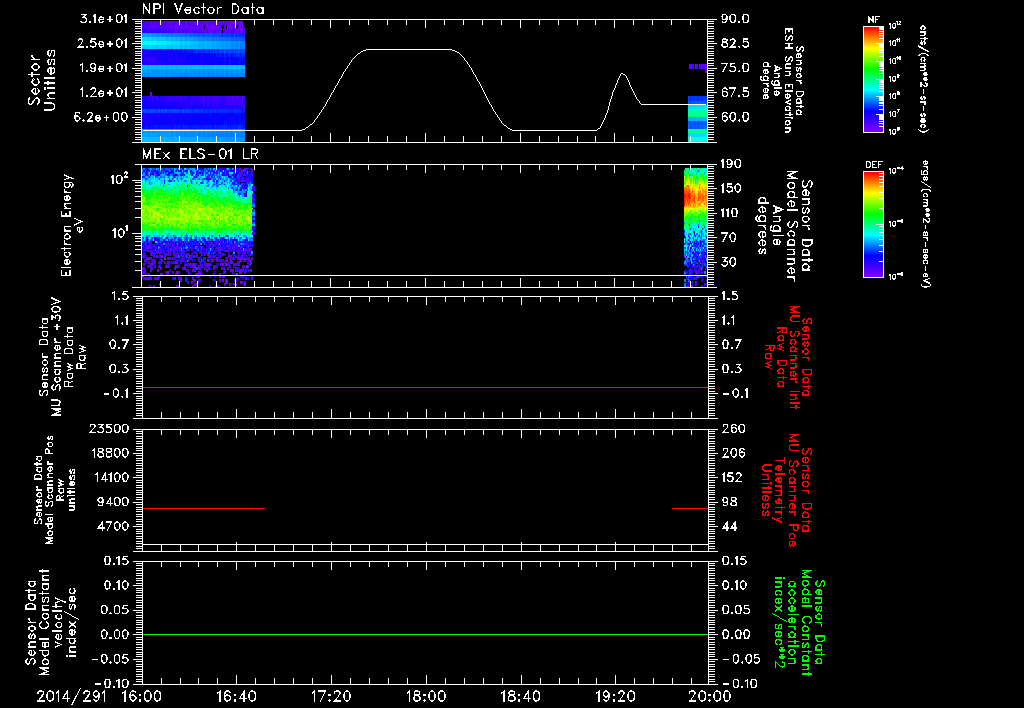Image resolution: width=1024 pixels, height=708 pixels.
Task: Click the narrow ELS spectrogram strip near 20:00
Action: [696, 227]
